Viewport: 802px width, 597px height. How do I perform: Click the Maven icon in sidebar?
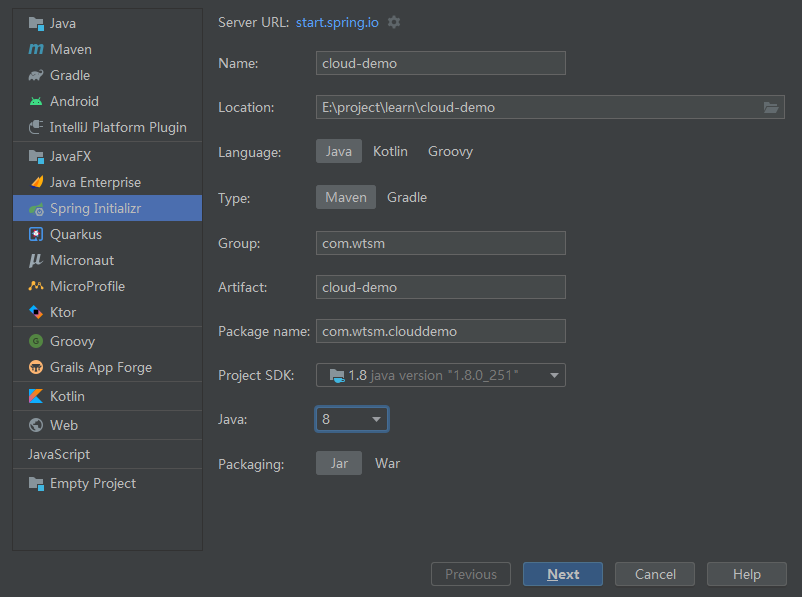pos(36,49)
